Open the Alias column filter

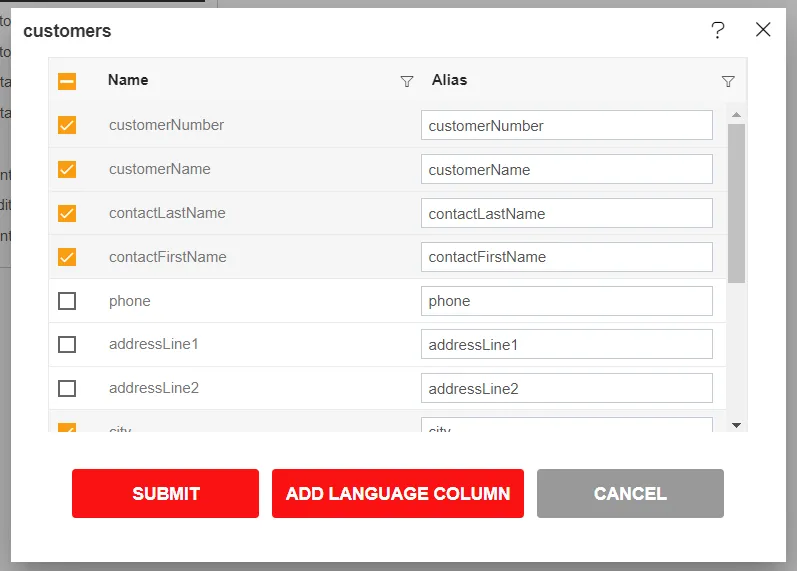(x=728, y=81)
